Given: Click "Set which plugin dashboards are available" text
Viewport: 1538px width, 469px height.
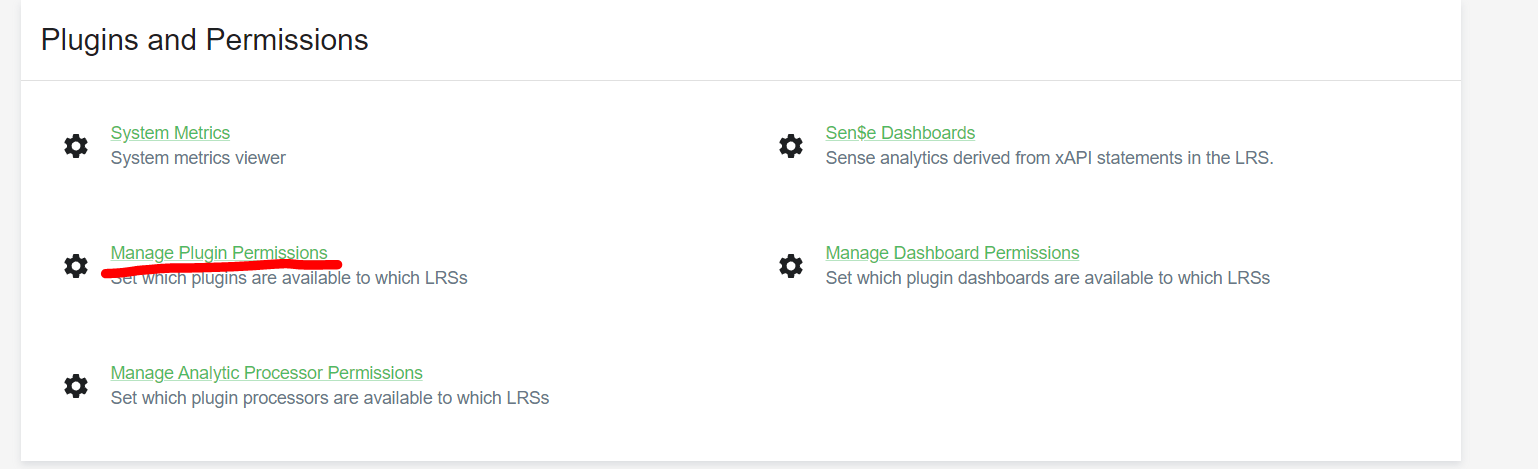Looking at the screenshot, I should [x=1047, y=278].
